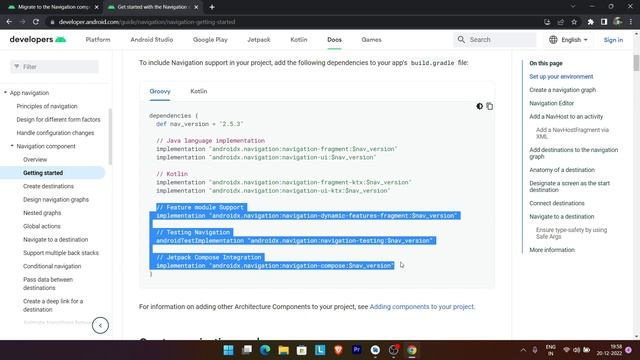Switch to Chrome in the taskbar
This screenshot has width=640, height=360.
[x=412, y=350]
